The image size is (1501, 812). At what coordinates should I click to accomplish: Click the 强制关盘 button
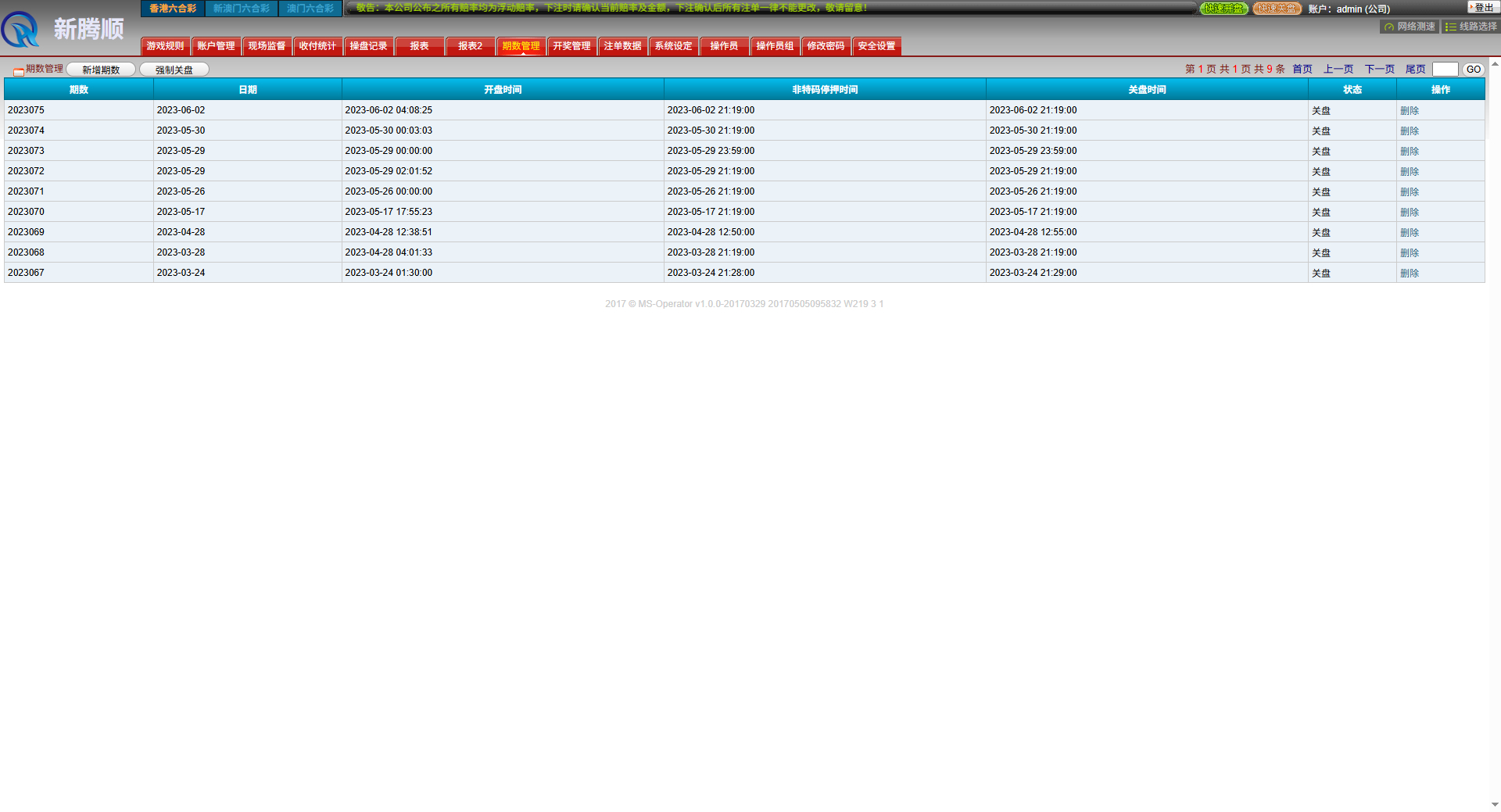[174, 70]
